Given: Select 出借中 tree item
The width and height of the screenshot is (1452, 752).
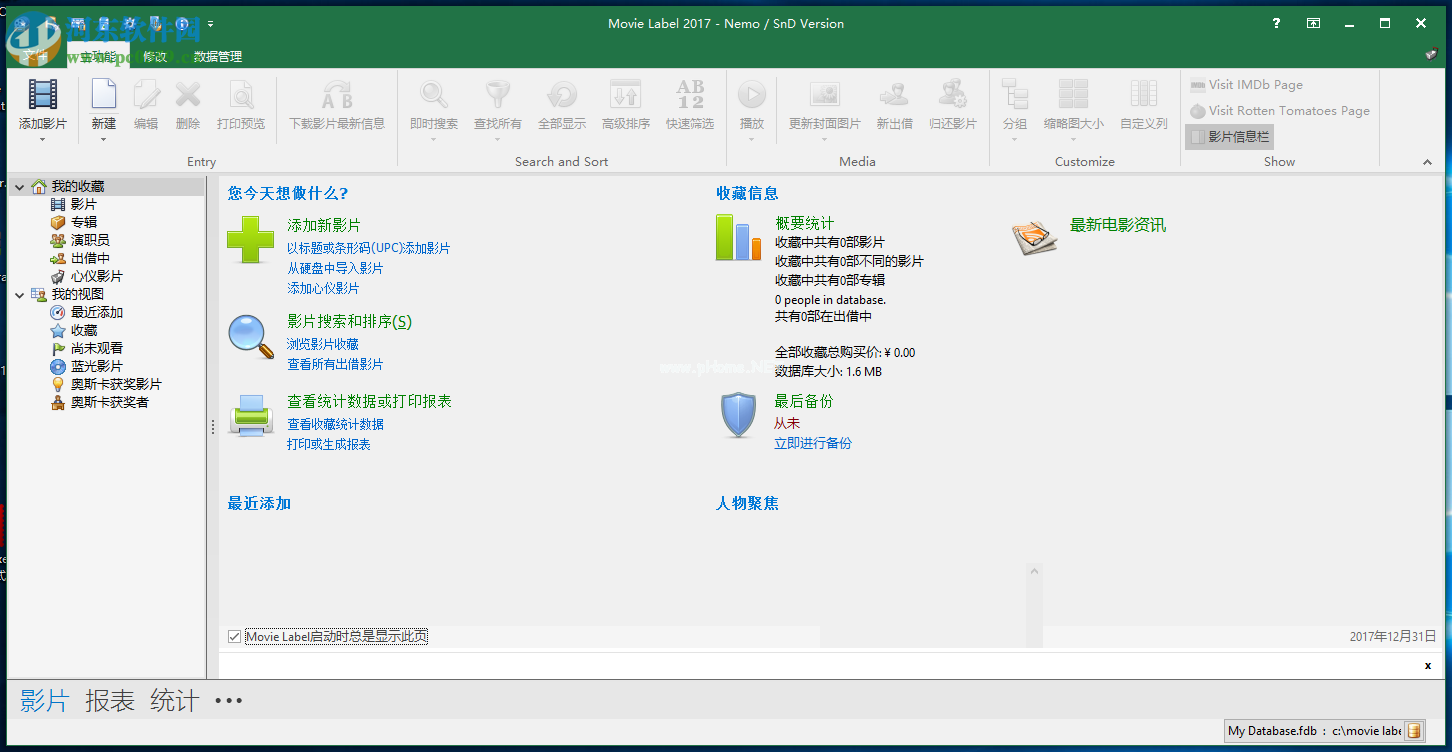Looking at the screenshot, I should point(90,258).
